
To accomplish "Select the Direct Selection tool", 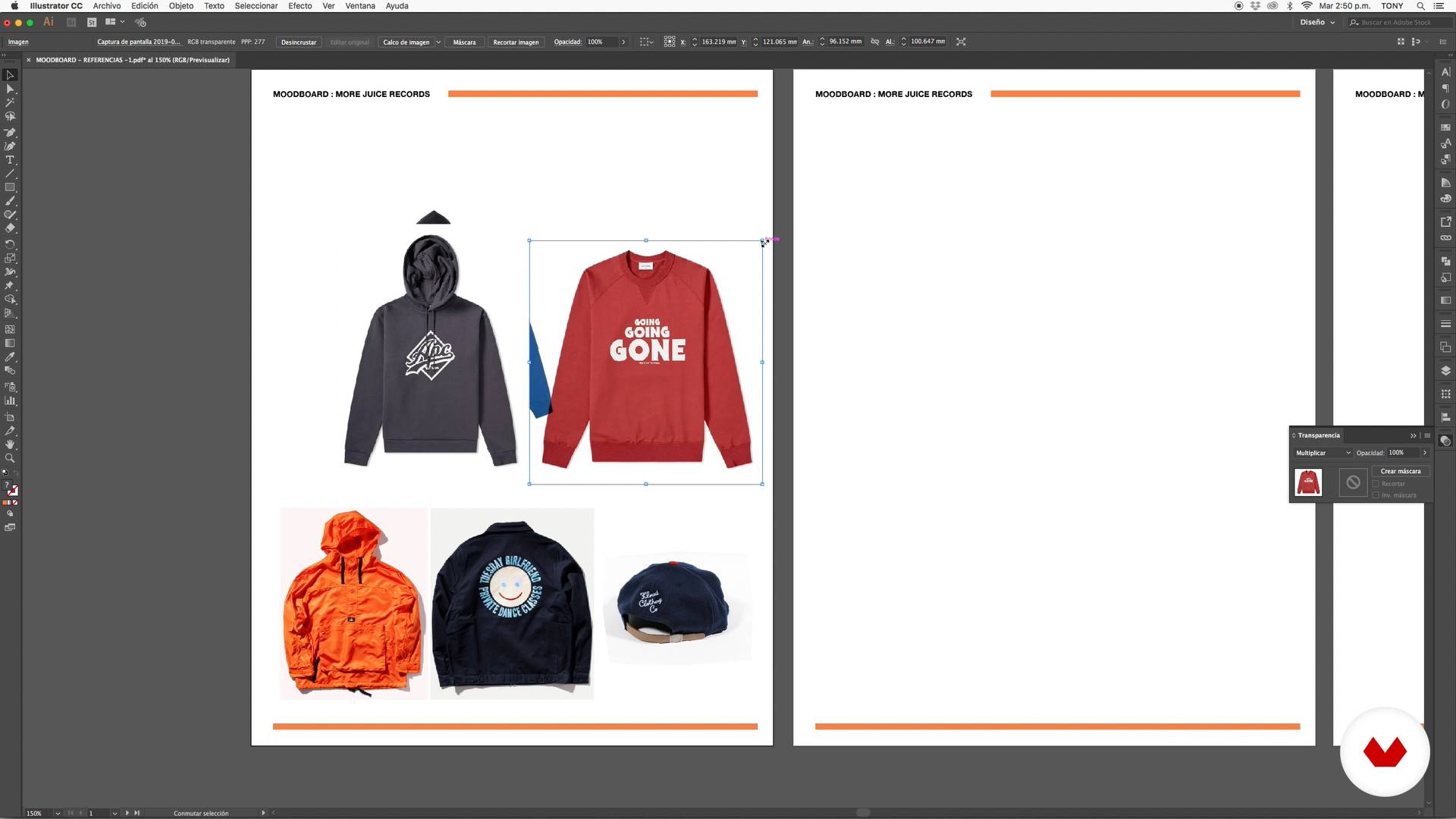I will [x=10, y=89].
